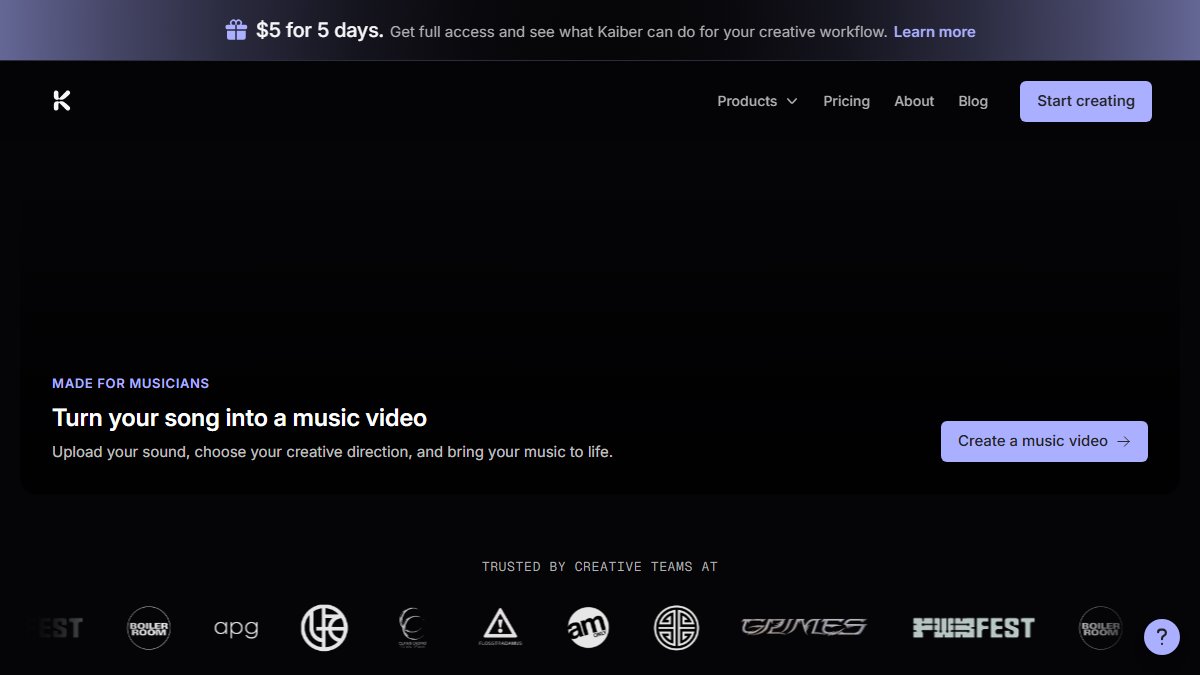Click the "MADE FOR MUSICIANS" label
Viewport: 1200px width, 675px height.
(x=131, y=383)
